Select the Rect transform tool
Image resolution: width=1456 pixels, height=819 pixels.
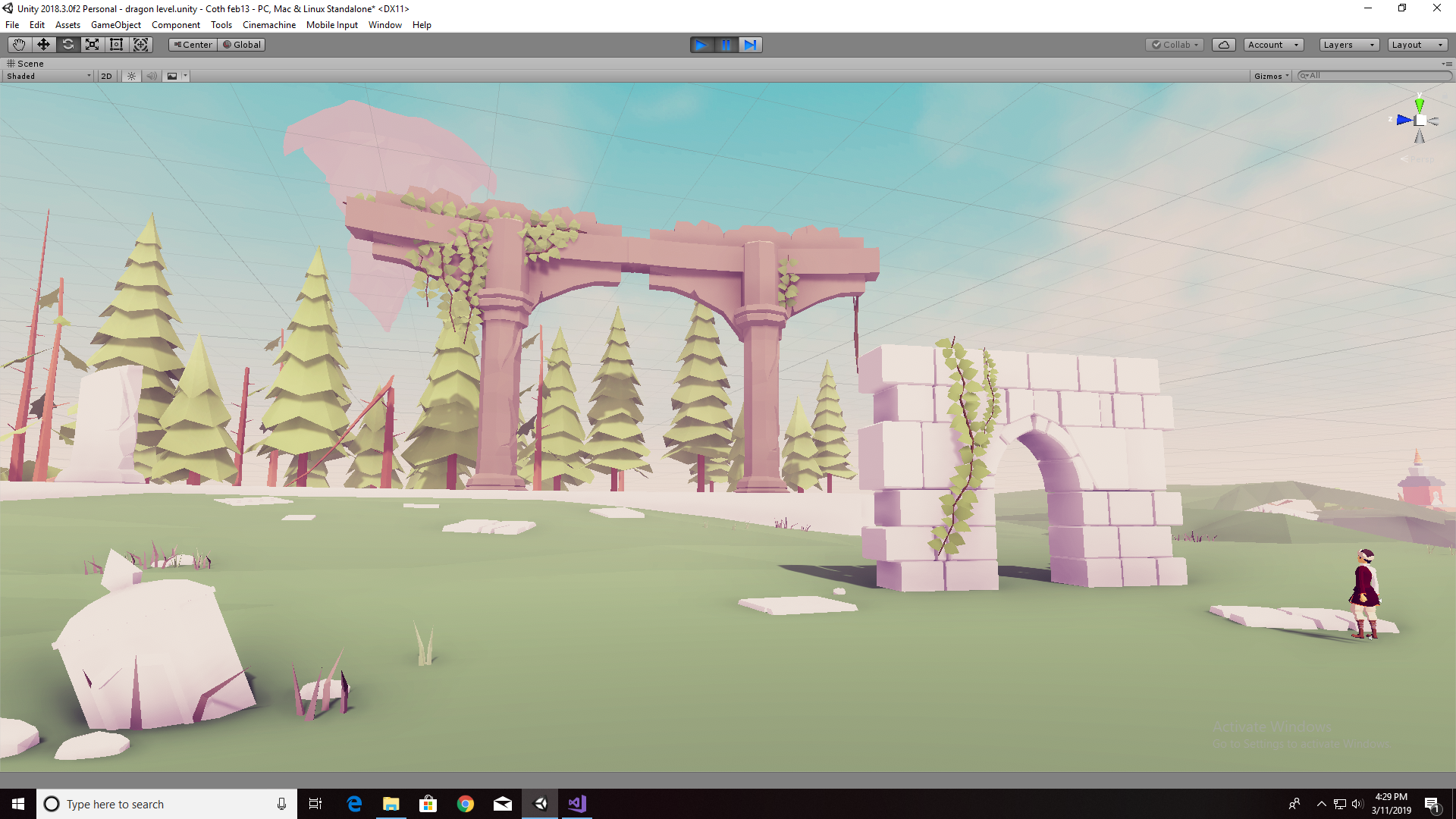pyautogui.click(x=116, y=45)
